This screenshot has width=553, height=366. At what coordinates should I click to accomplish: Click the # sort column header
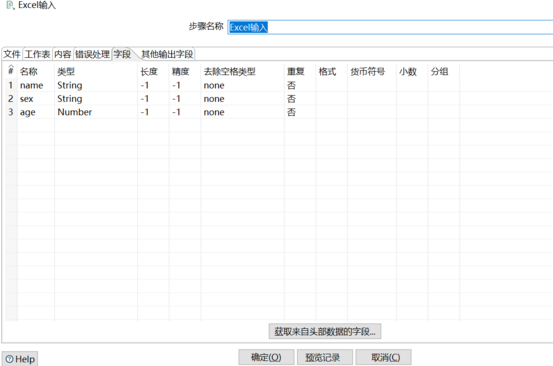(x=11, y=71)
